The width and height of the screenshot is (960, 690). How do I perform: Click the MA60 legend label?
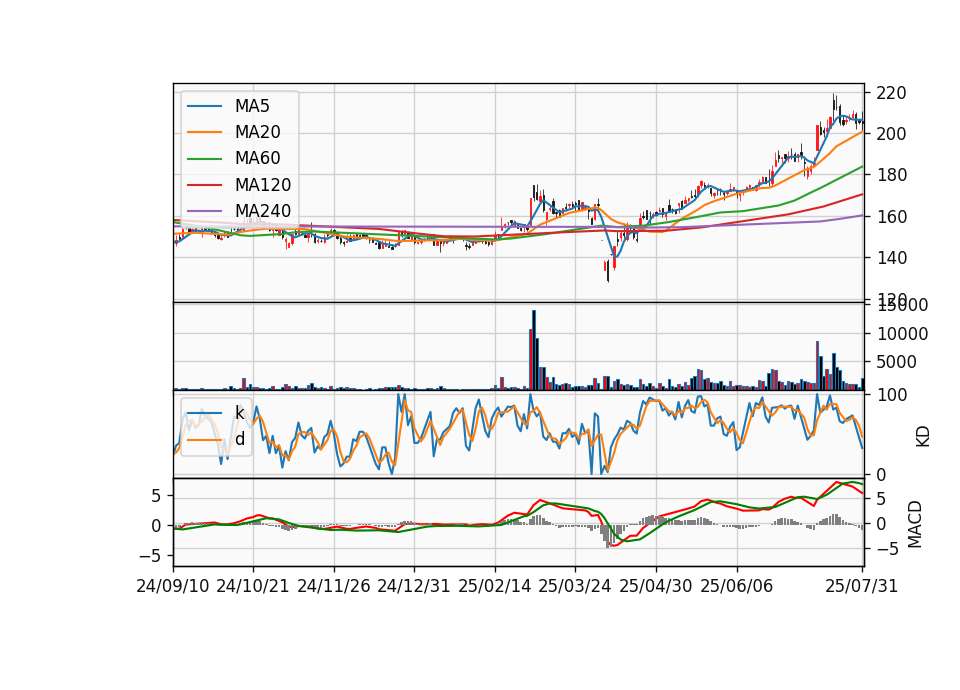pos(257,159)
